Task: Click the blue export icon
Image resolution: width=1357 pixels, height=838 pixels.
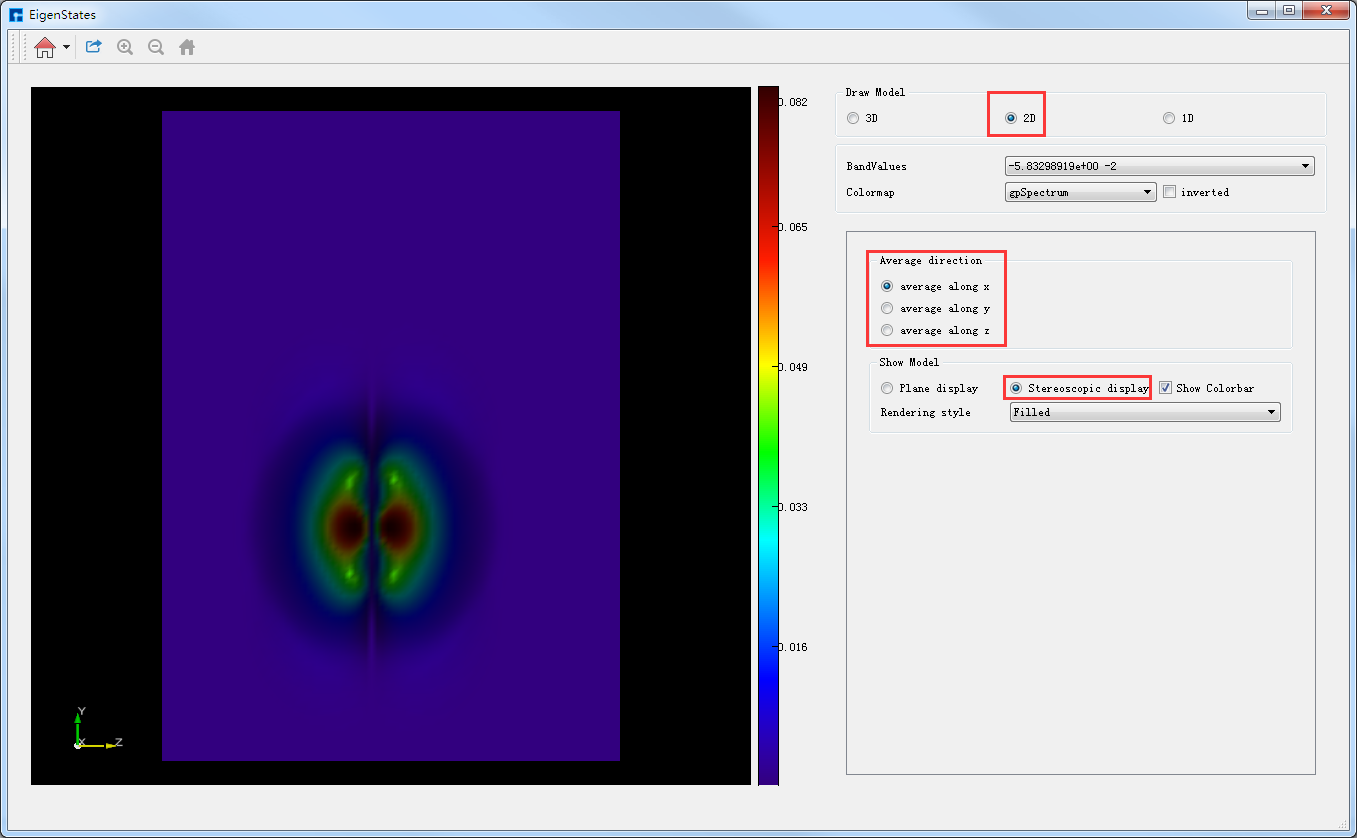Action: coord(93,47)
